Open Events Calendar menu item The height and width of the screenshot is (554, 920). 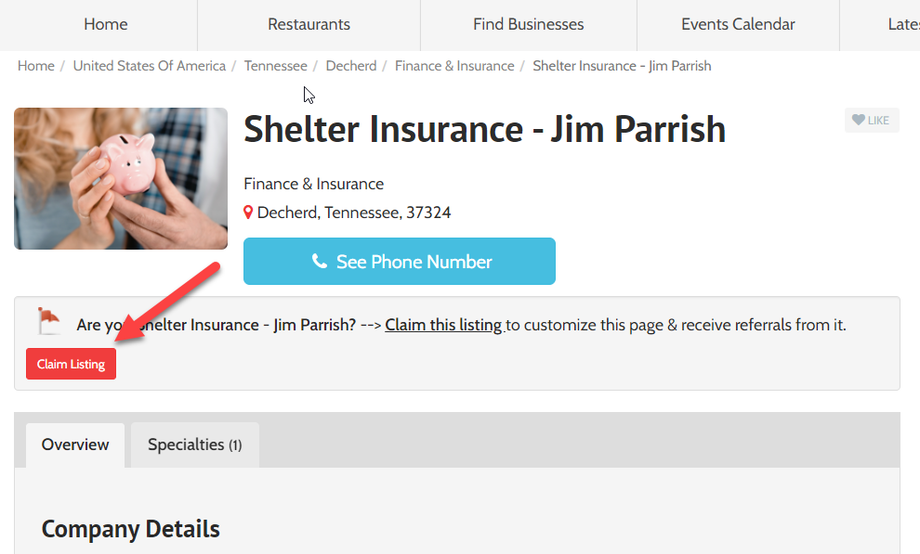click(738, 24)
